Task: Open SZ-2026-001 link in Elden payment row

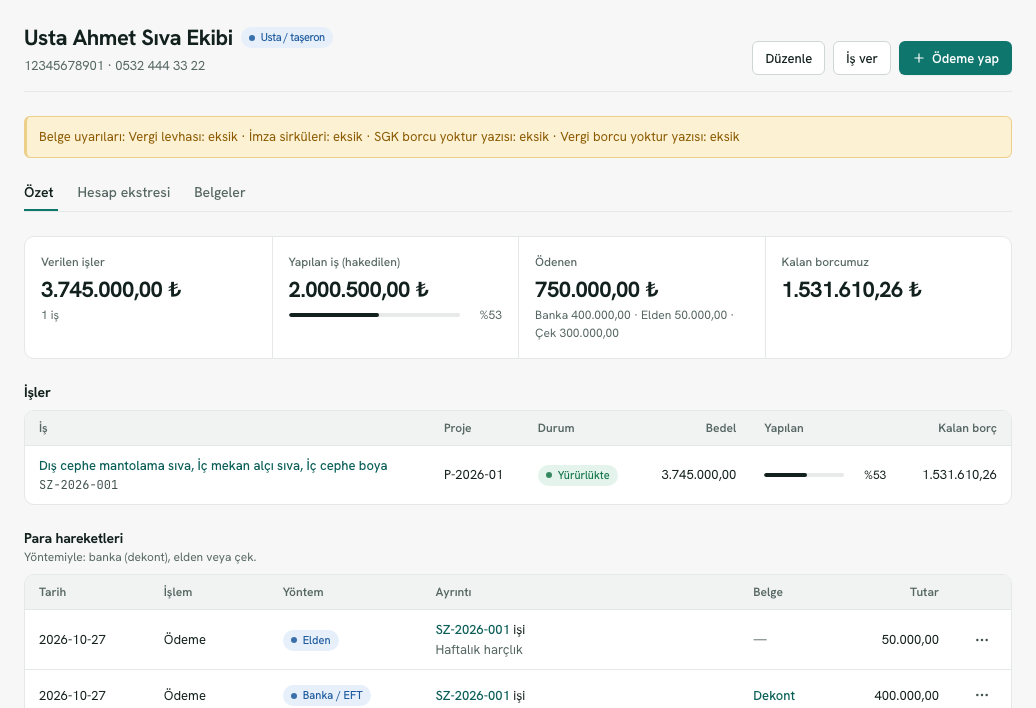Action: tap(472, 629)
